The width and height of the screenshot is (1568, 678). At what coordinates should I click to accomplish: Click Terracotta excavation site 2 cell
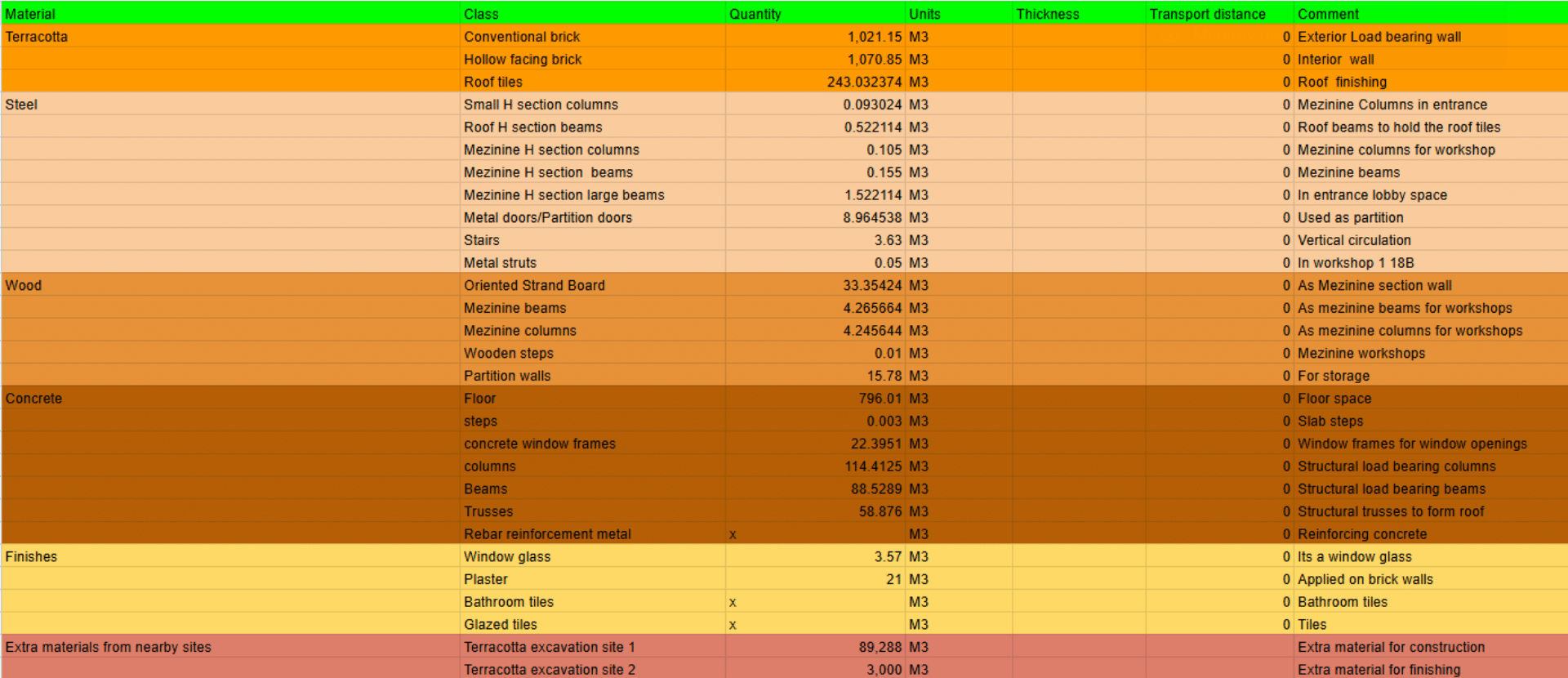click(x=593, y=669)
